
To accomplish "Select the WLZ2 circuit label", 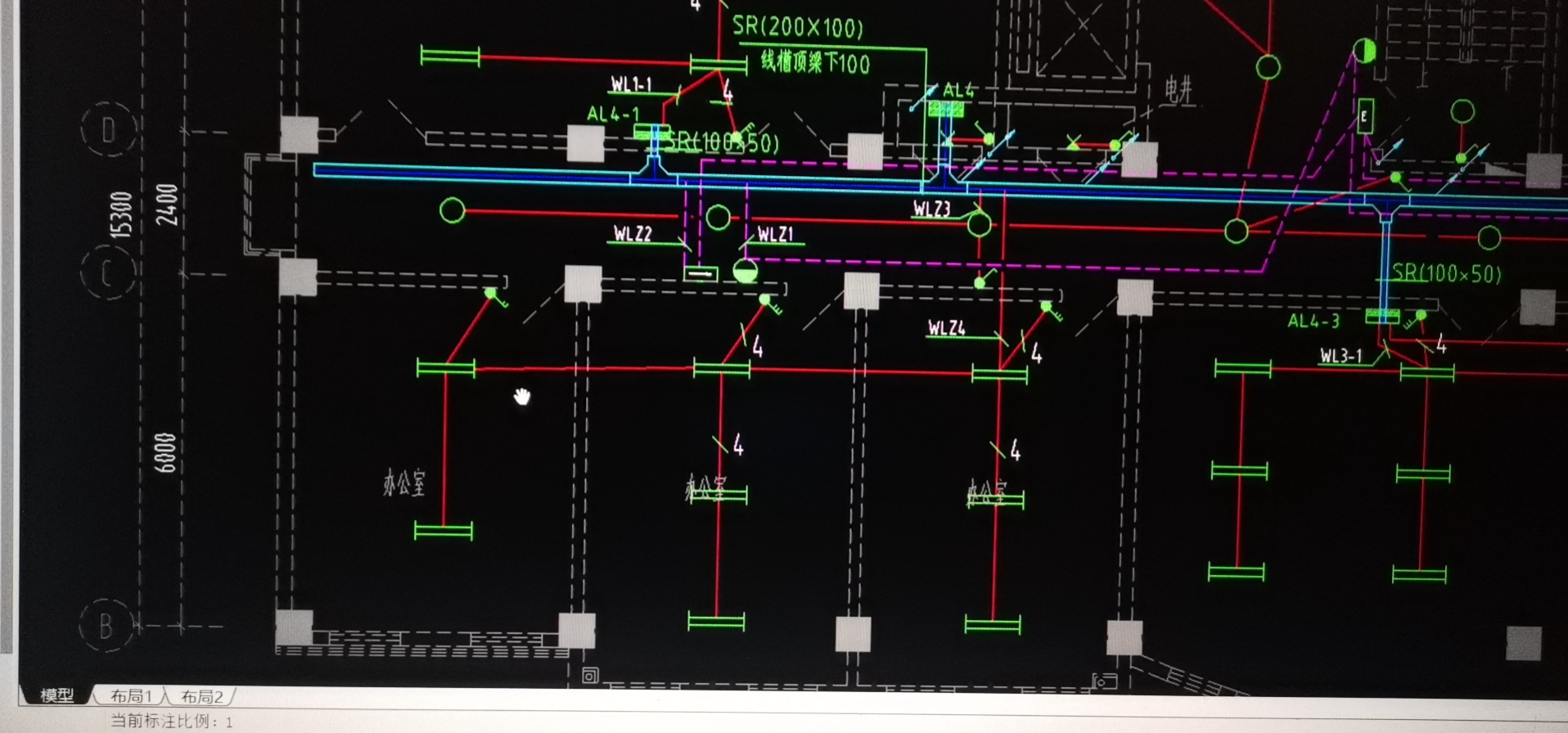I will pyautogui.click(x=633, y=234).
